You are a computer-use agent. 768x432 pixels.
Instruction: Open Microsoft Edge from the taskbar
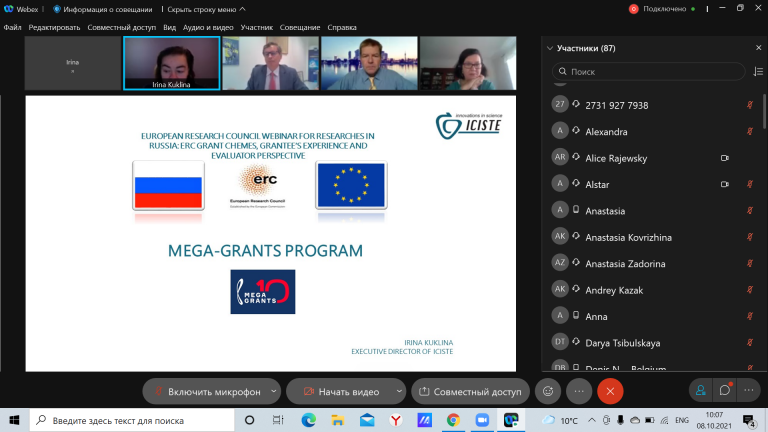(x=309, y=420)
